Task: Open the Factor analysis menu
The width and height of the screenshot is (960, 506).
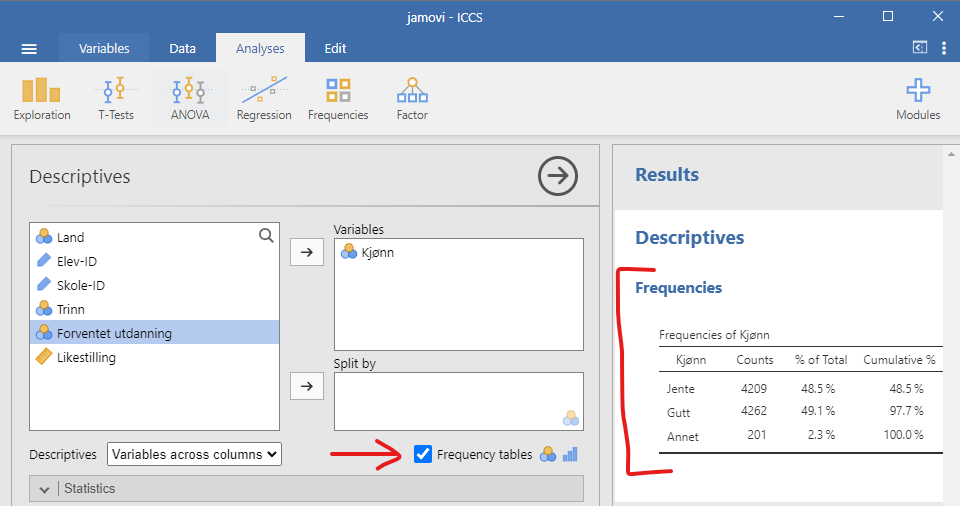Action: point(412,99)
